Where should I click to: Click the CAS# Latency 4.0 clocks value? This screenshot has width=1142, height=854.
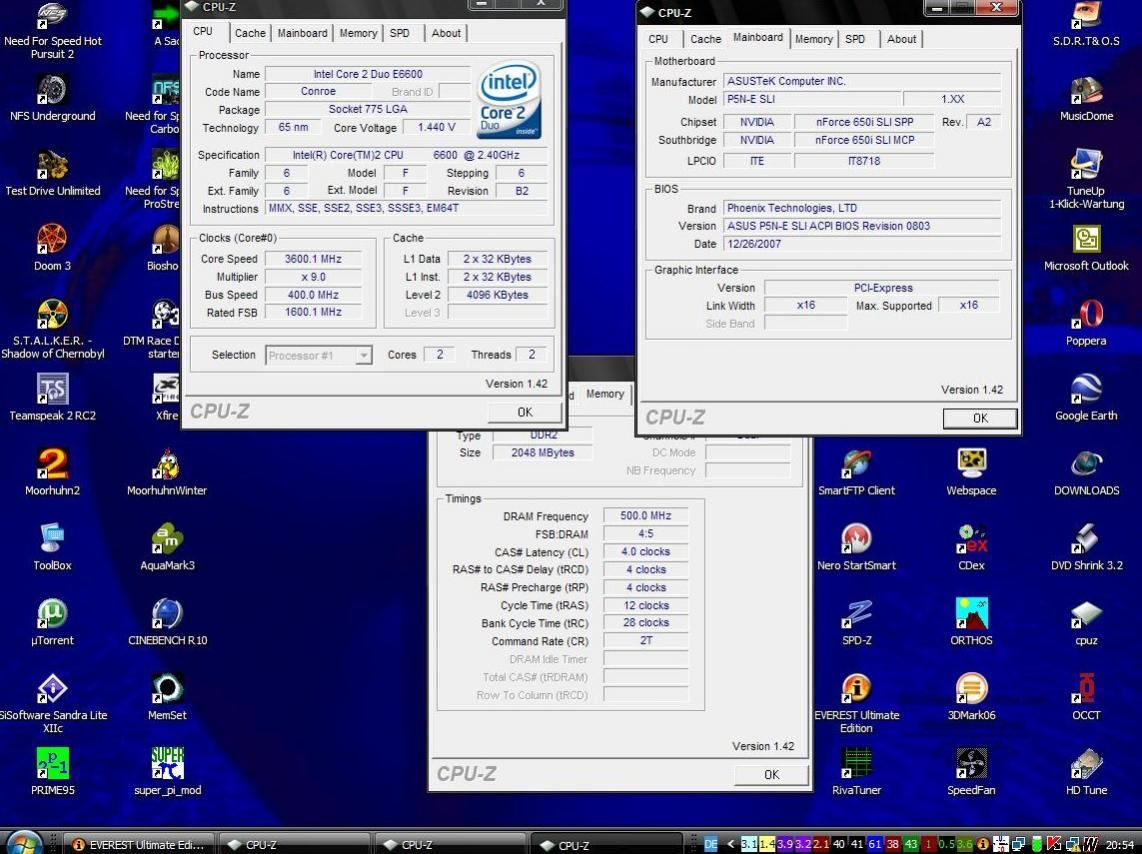point(645,552)
